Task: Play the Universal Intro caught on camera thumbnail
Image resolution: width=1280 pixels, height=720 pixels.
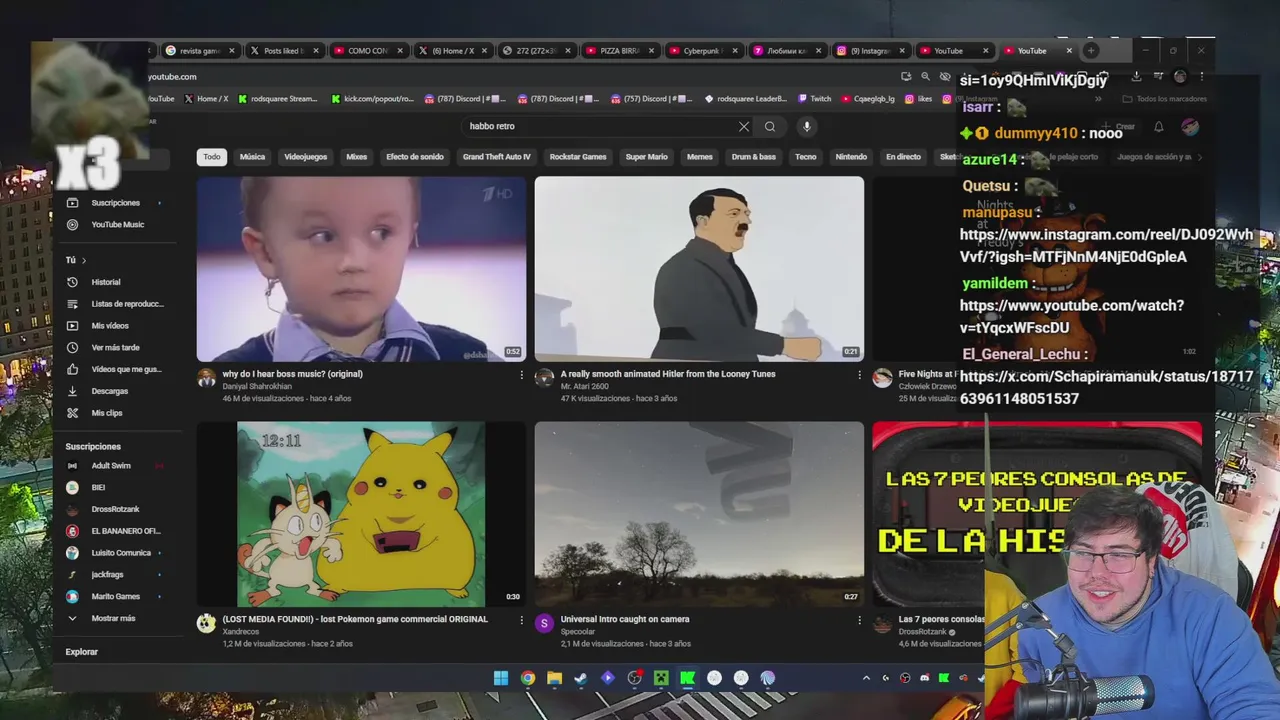Action: 699,514
